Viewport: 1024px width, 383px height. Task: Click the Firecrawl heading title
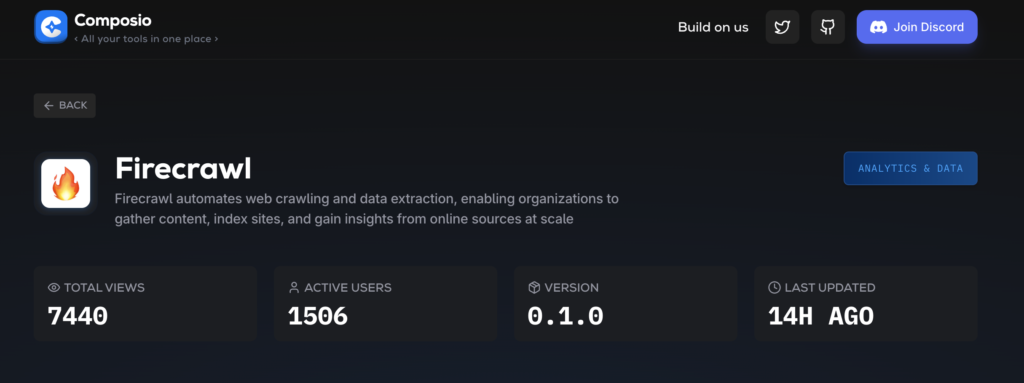(x=183, y=169)
